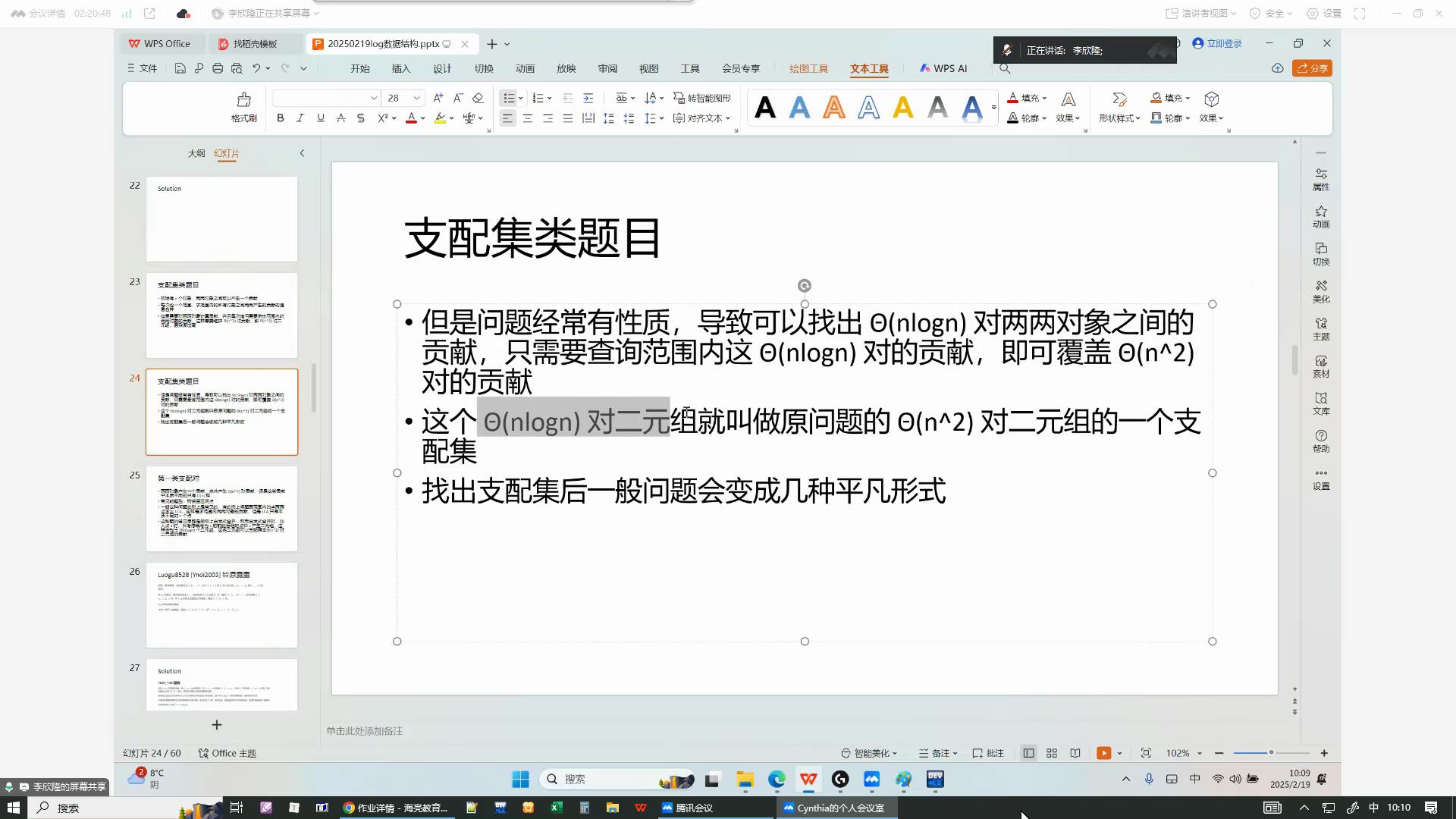The height and width of the screenshot is (819, 1456).
Task: Toggle bold formatting
Action: point(281,118)
